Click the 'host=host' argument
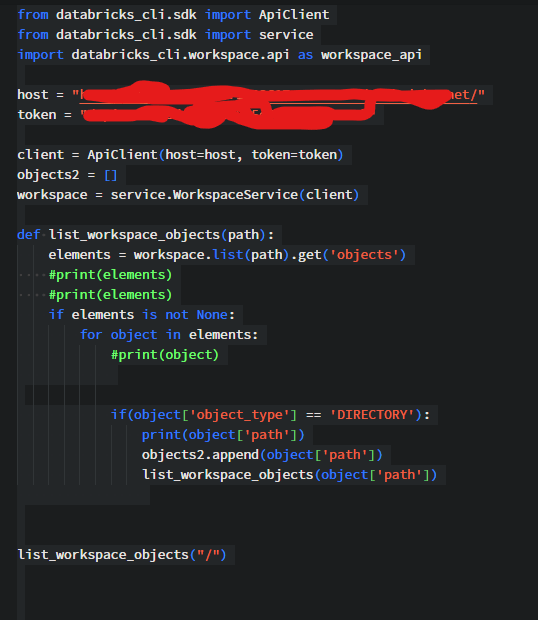 [200, 155]
